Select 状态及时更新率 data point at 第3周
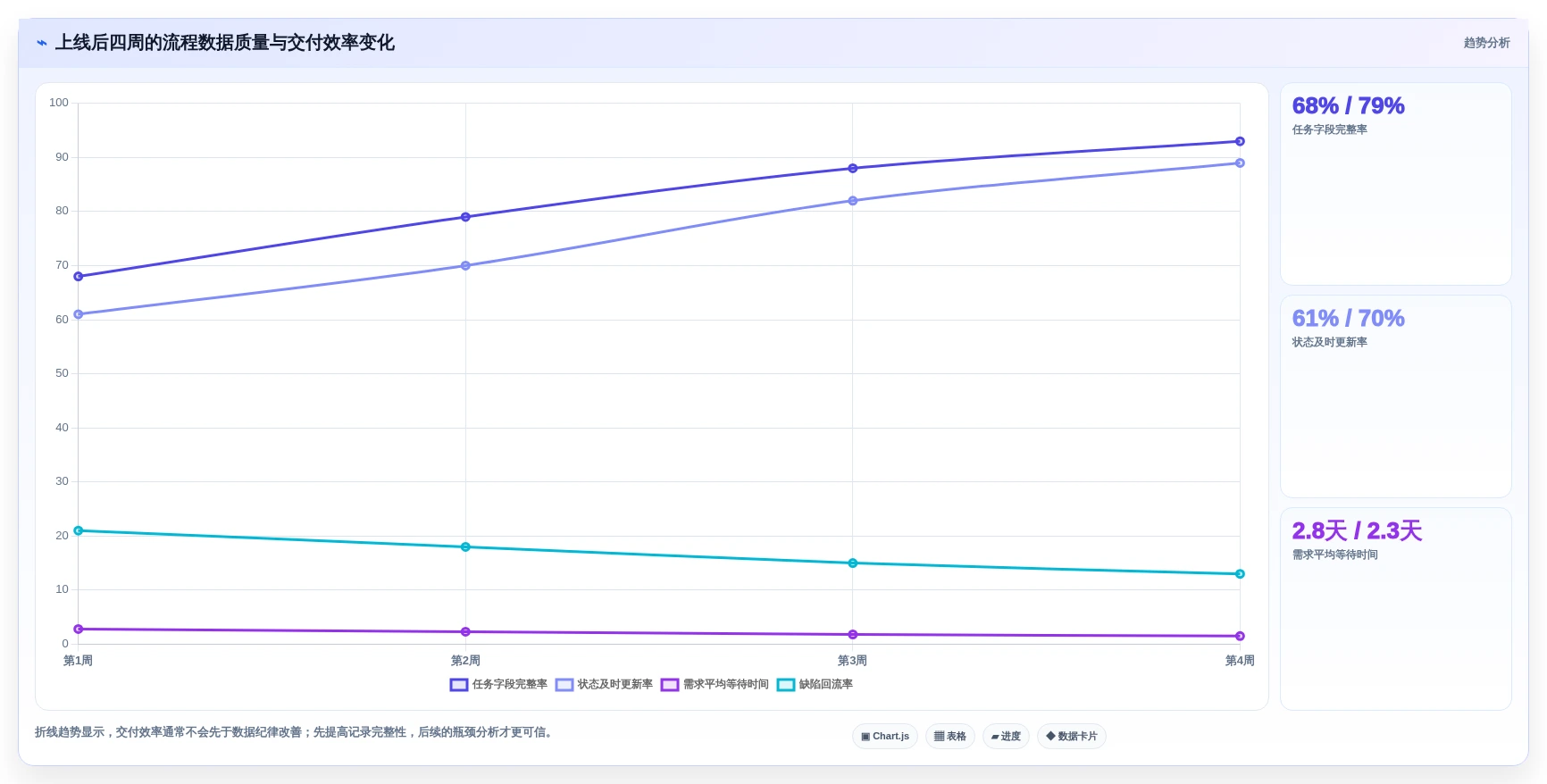This screenshot has height=784, width=1547. [x=853, y=201]
